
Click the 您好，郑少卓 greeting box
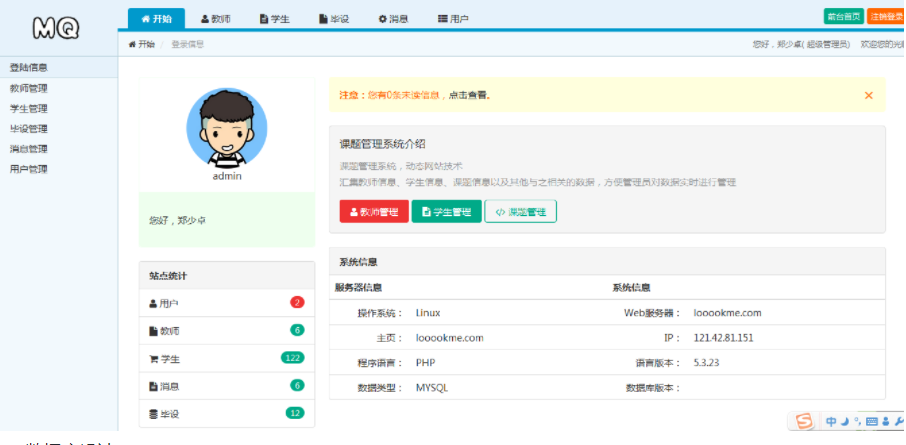[x=227, y=220]
